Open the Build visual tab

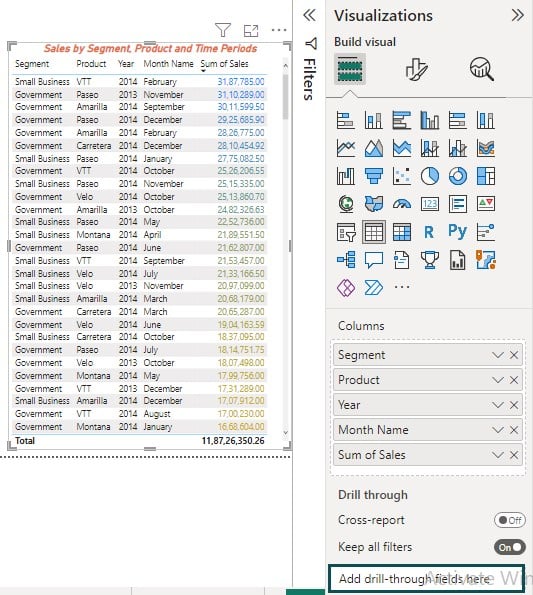tap(350, 69)
